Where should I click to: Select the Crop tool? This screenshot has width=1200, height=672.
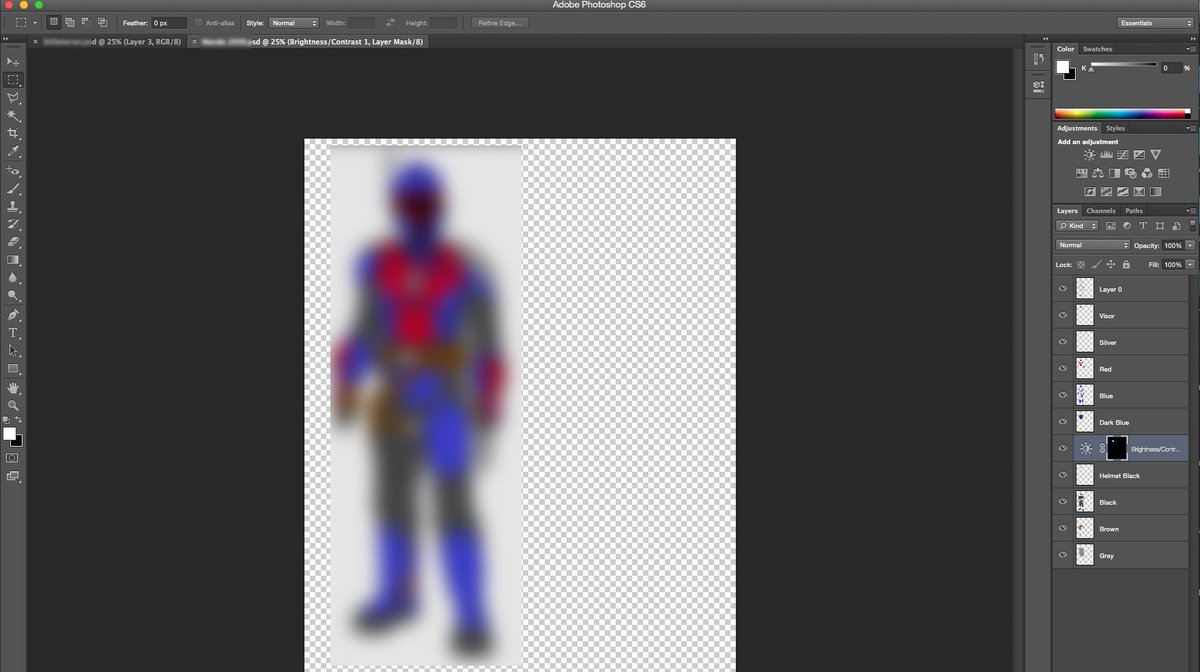tap(13, 133)
